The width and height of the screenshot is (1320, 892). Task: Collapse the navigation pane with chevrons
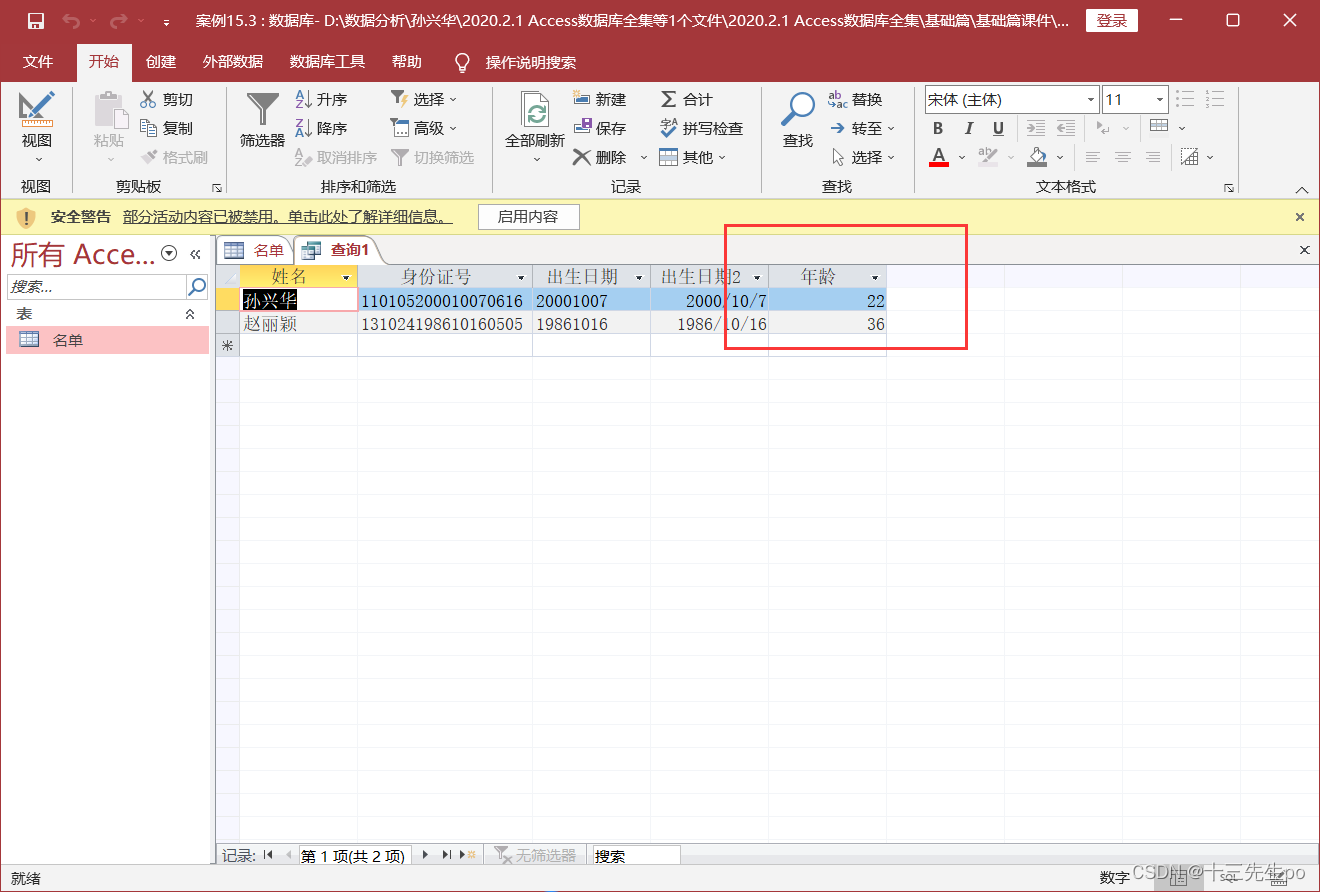coord(195,254)
